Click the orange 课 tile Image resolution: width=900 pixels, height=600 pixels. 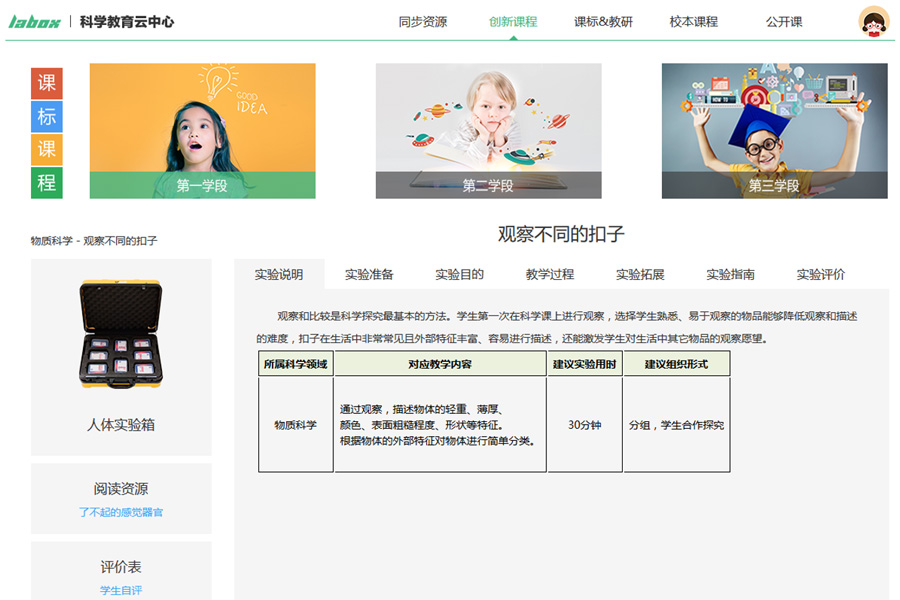coord(46,149)
